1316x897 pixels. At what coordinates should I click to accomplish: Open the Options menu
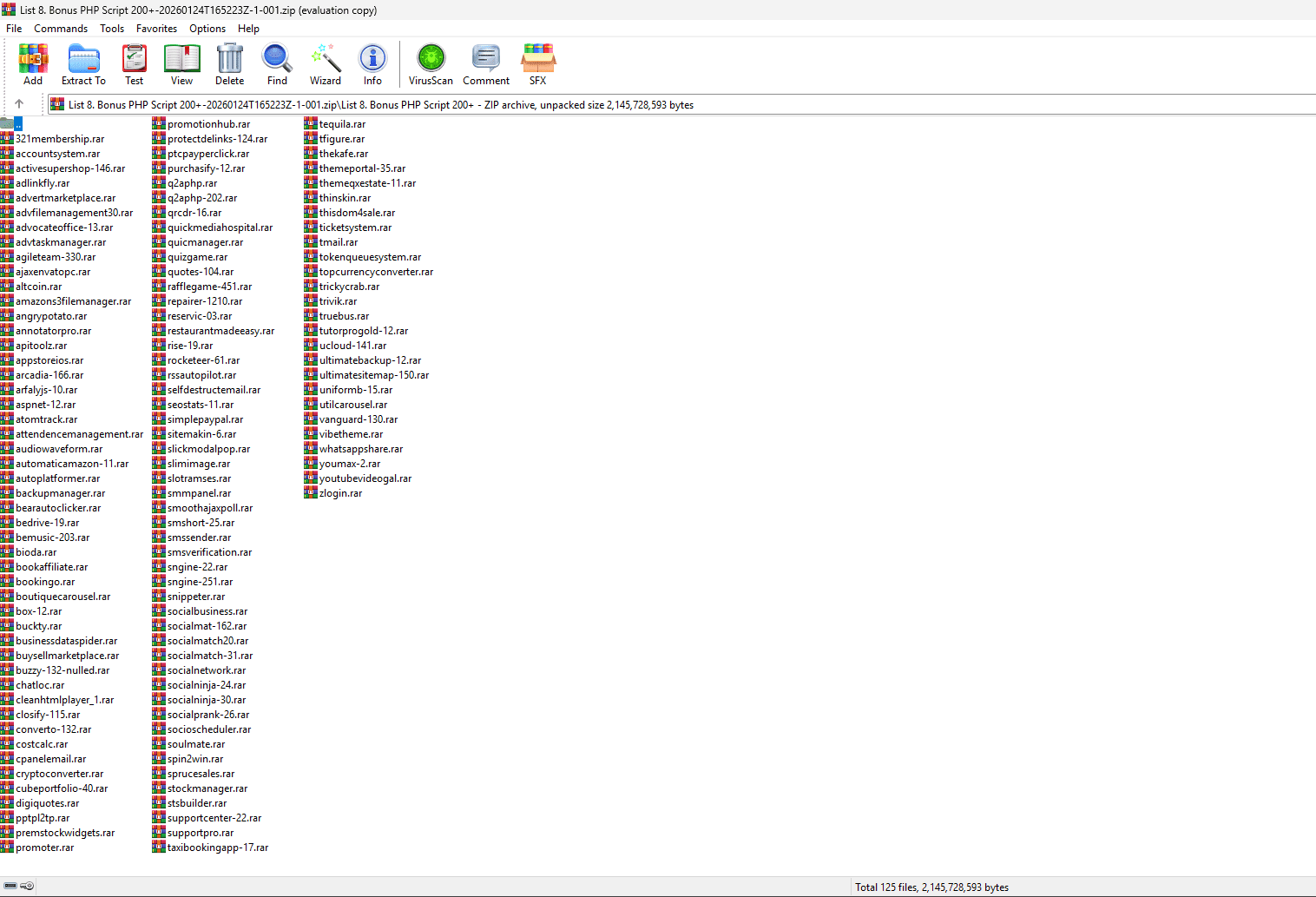207,29
